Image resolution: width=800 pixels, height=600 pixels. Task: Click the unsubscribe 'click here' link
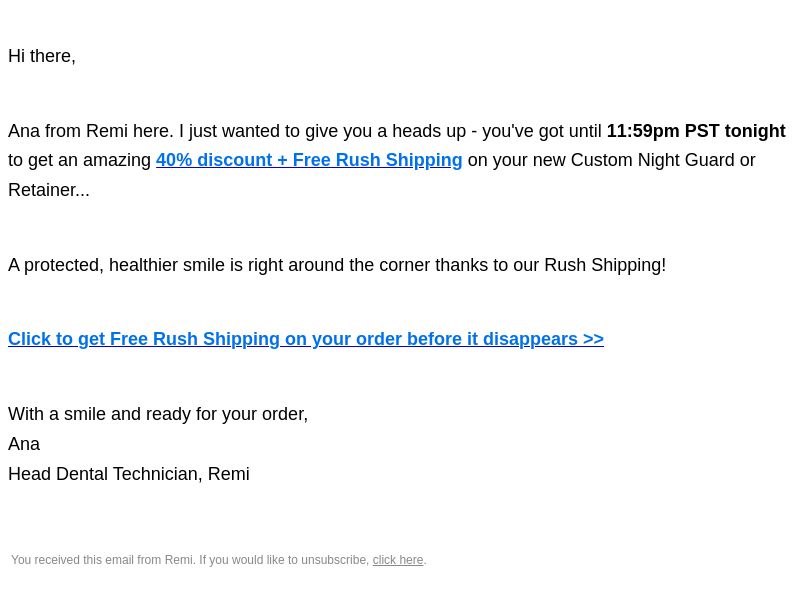pyautogui.click(x=397, y=560)
